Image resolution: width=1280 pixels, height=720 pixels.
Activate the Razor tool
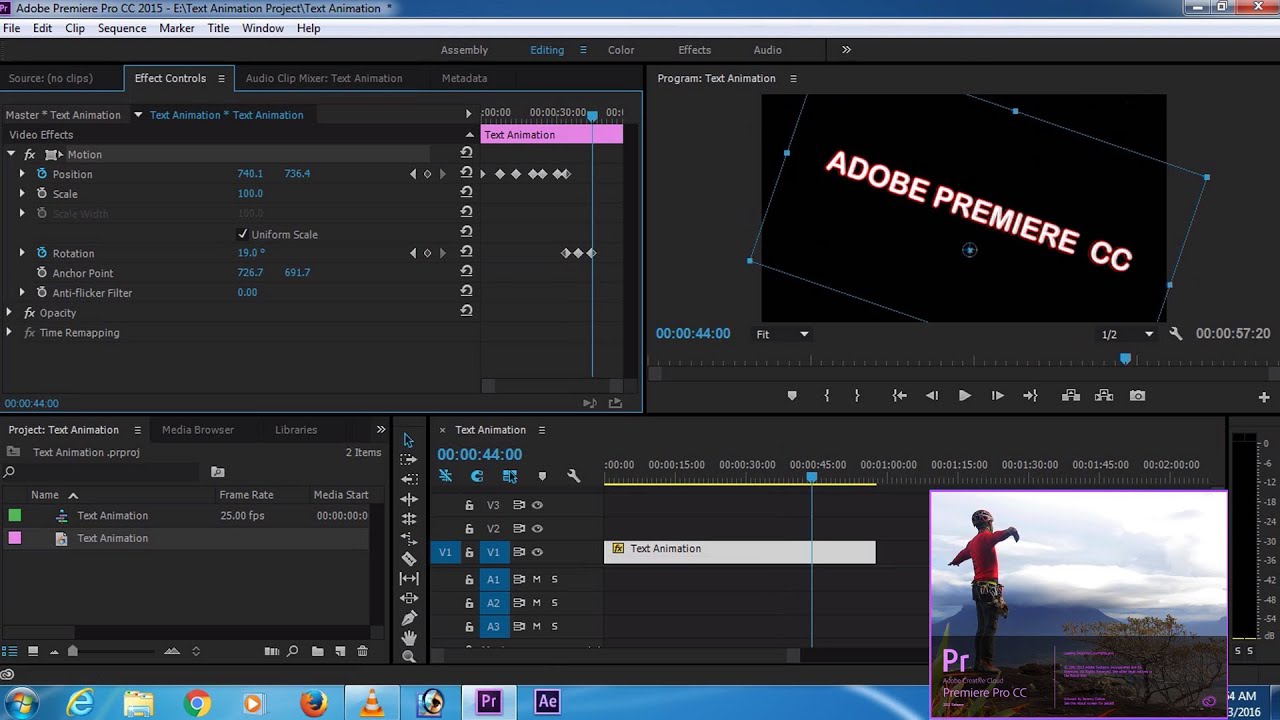pos(408,559)
